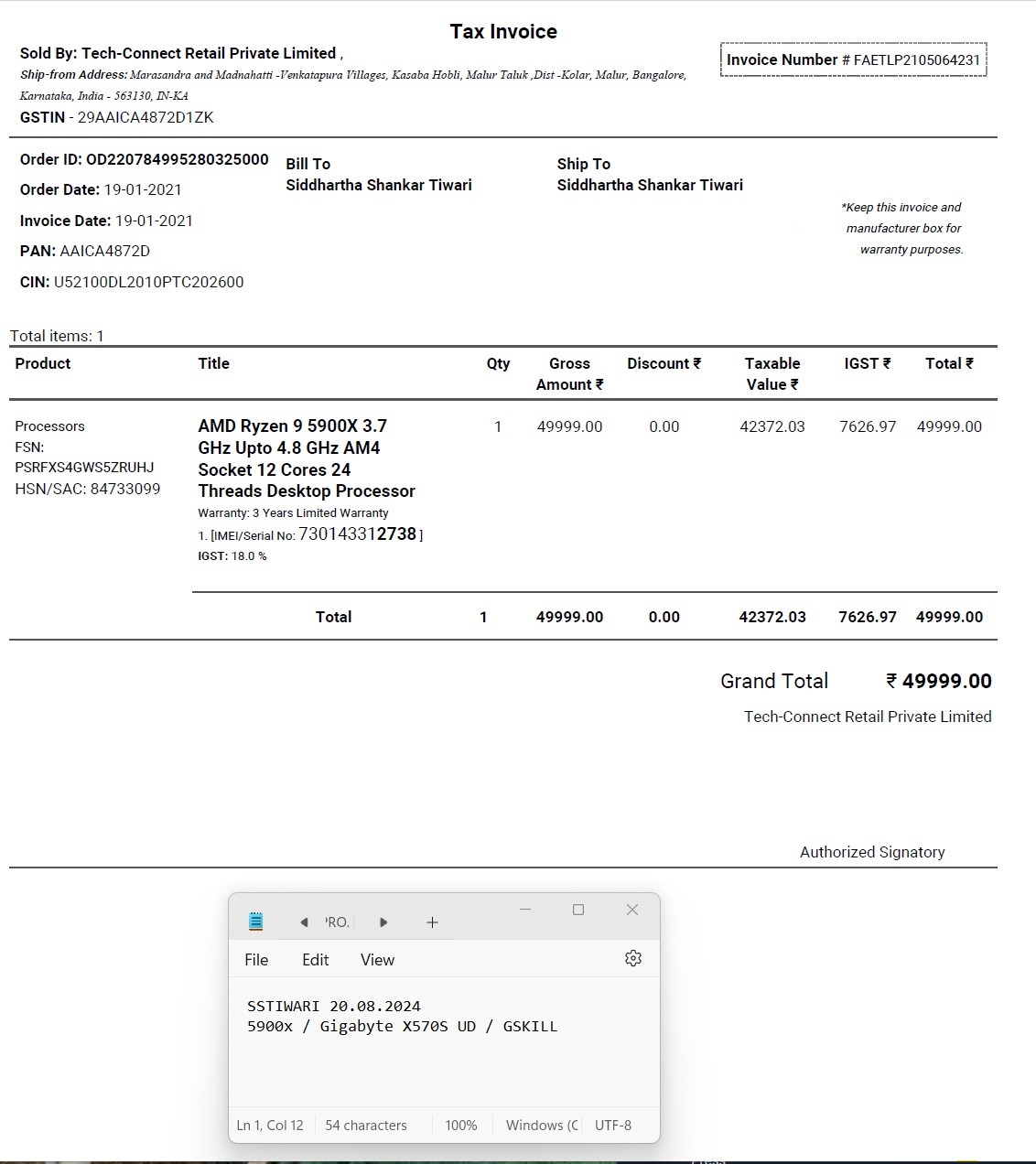Click the 5900x / Gigabyte X570S text line
1036x1164 pixels.
402,1027
